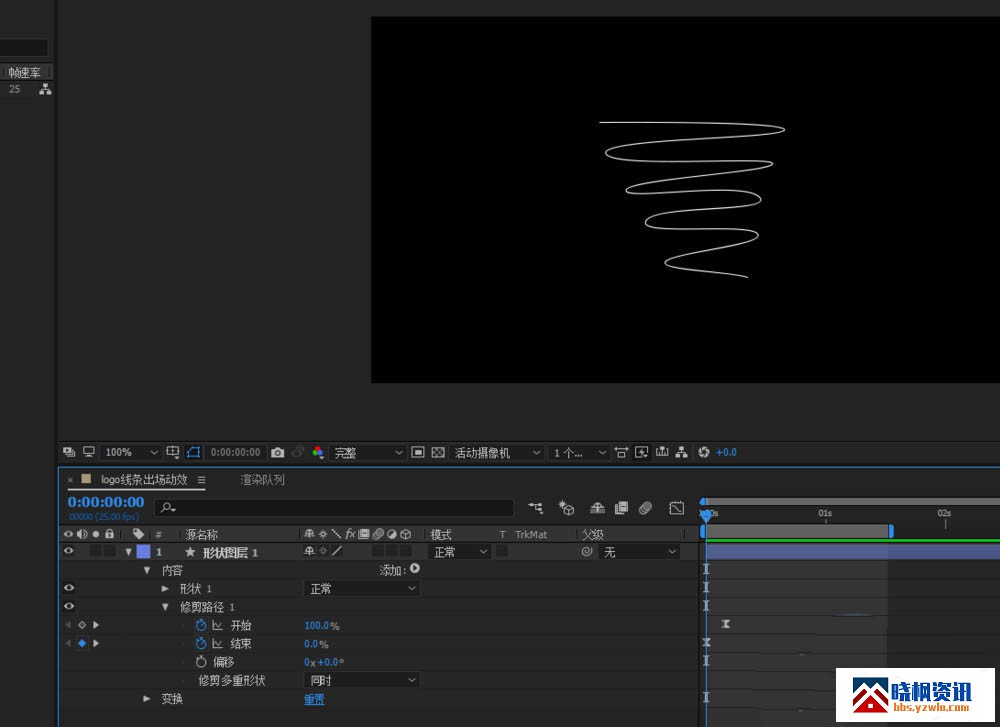Screen dimensions: 1000x727
Task: Toggle the 结束 stopwatch icon
Action: click(x=201, y=643)
